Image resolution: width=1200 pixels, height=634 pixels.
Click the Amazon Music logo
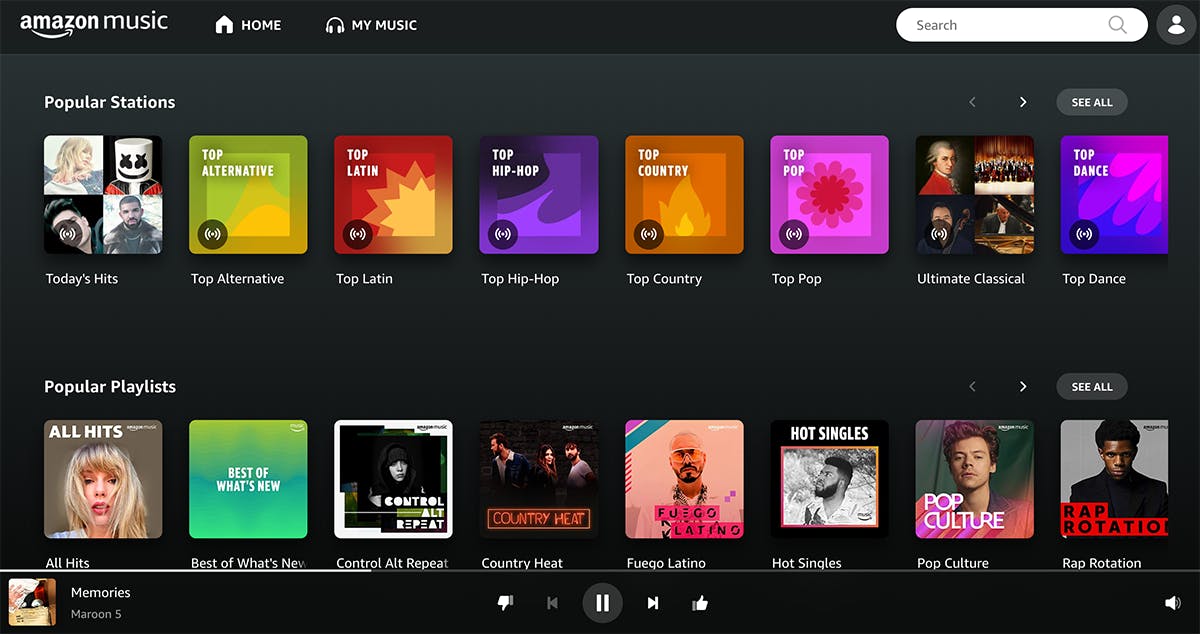pyautogui.click(x=94, y=24)
